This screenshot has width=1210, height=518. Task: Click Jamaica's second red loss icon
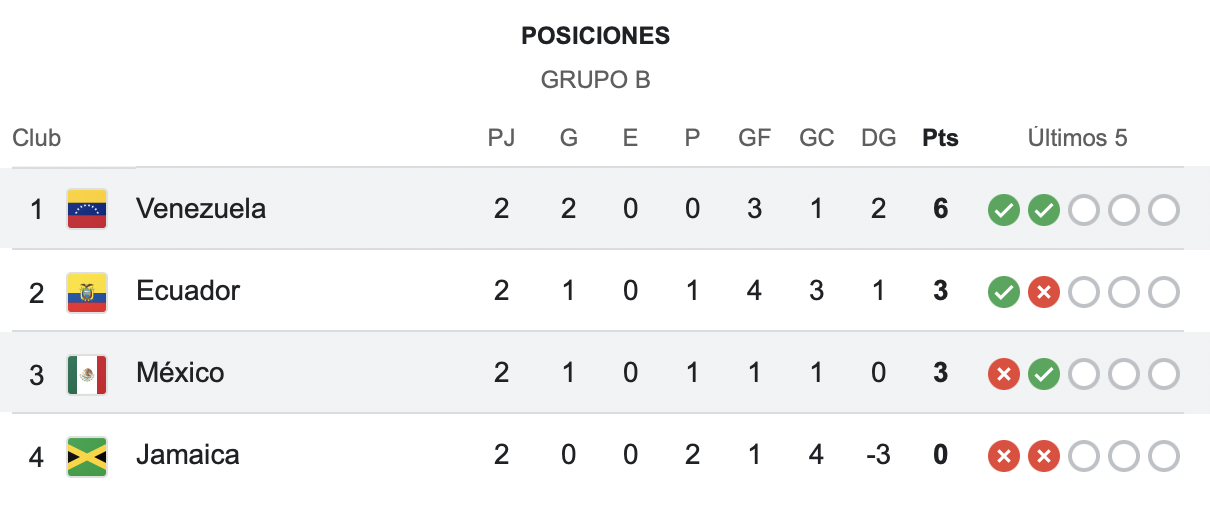point(1044,456)
